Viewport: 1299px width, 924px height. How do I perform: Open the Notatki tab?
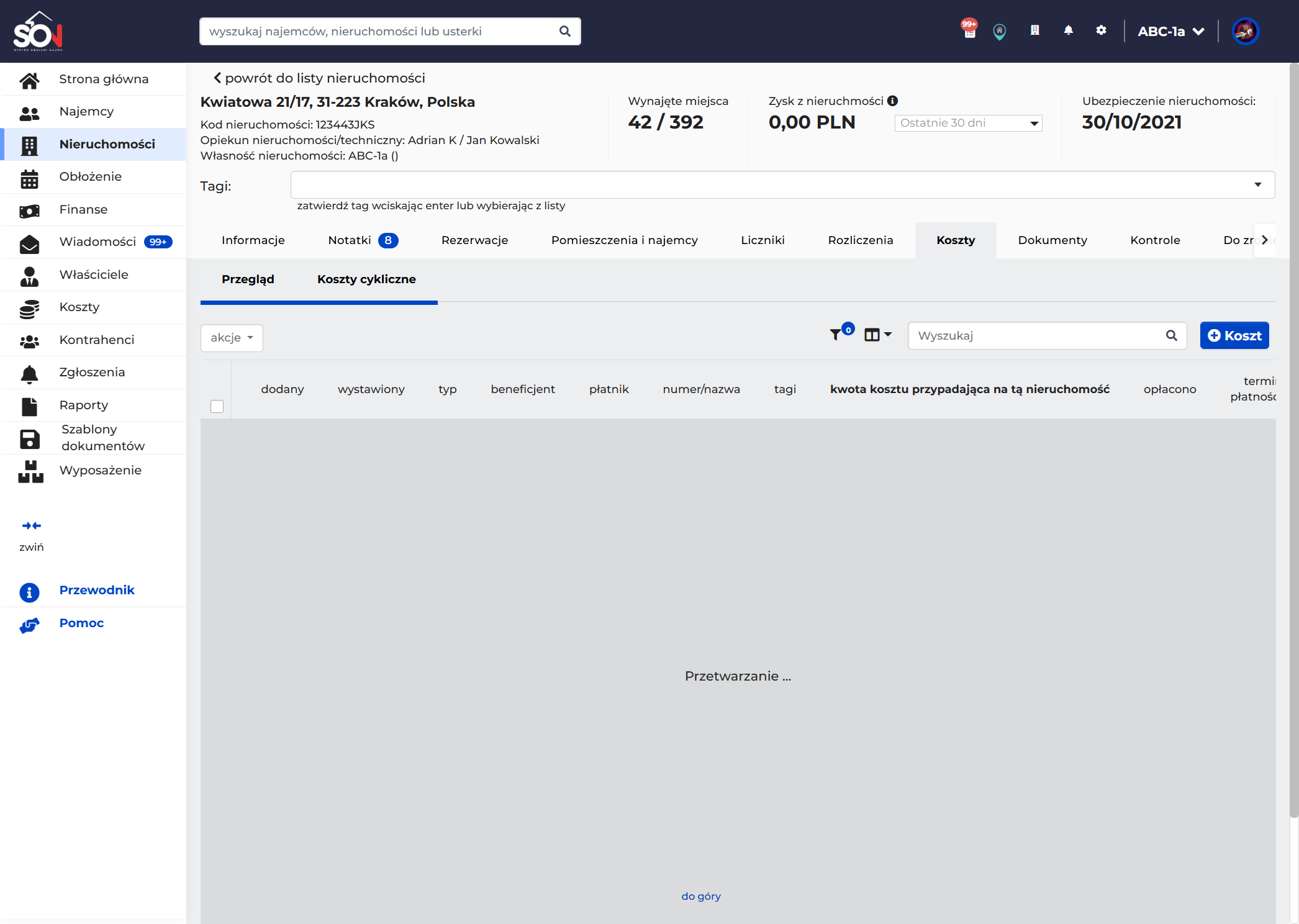click(x=363, y=240)
